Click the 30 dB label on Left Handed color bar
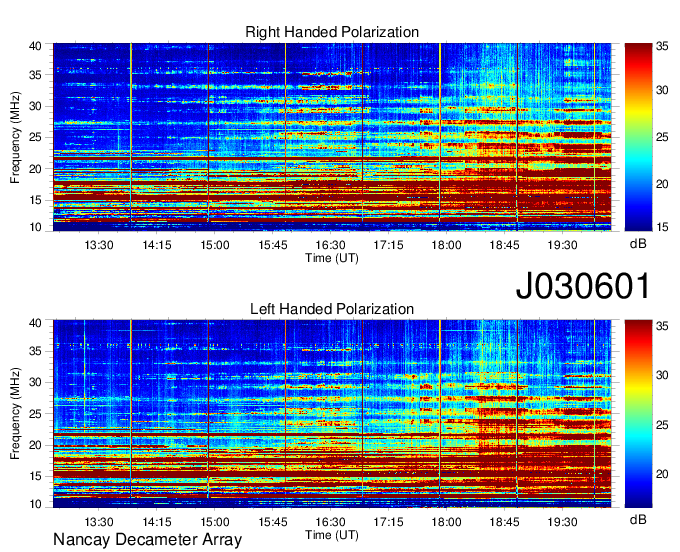The height and width of the screenshot is (552, 680). pos(662,375)
